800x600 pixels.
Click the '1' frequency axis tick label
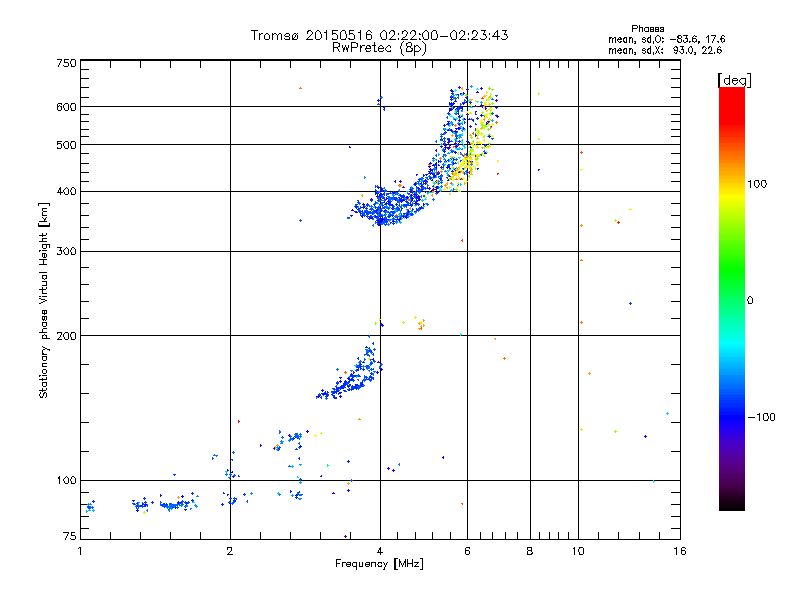80,551
